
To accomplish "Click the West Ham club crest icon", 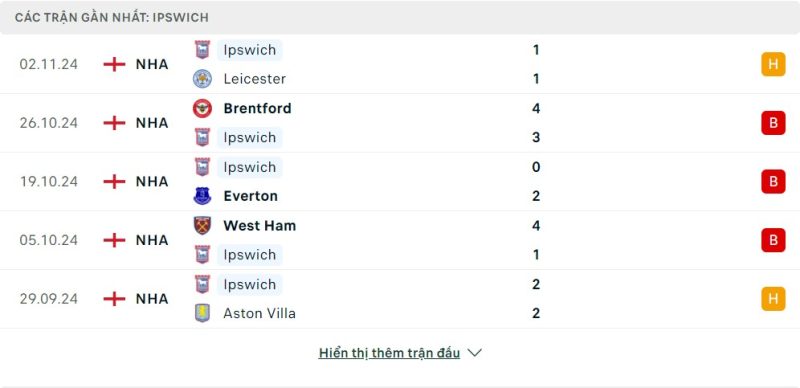I will point(203,225).
